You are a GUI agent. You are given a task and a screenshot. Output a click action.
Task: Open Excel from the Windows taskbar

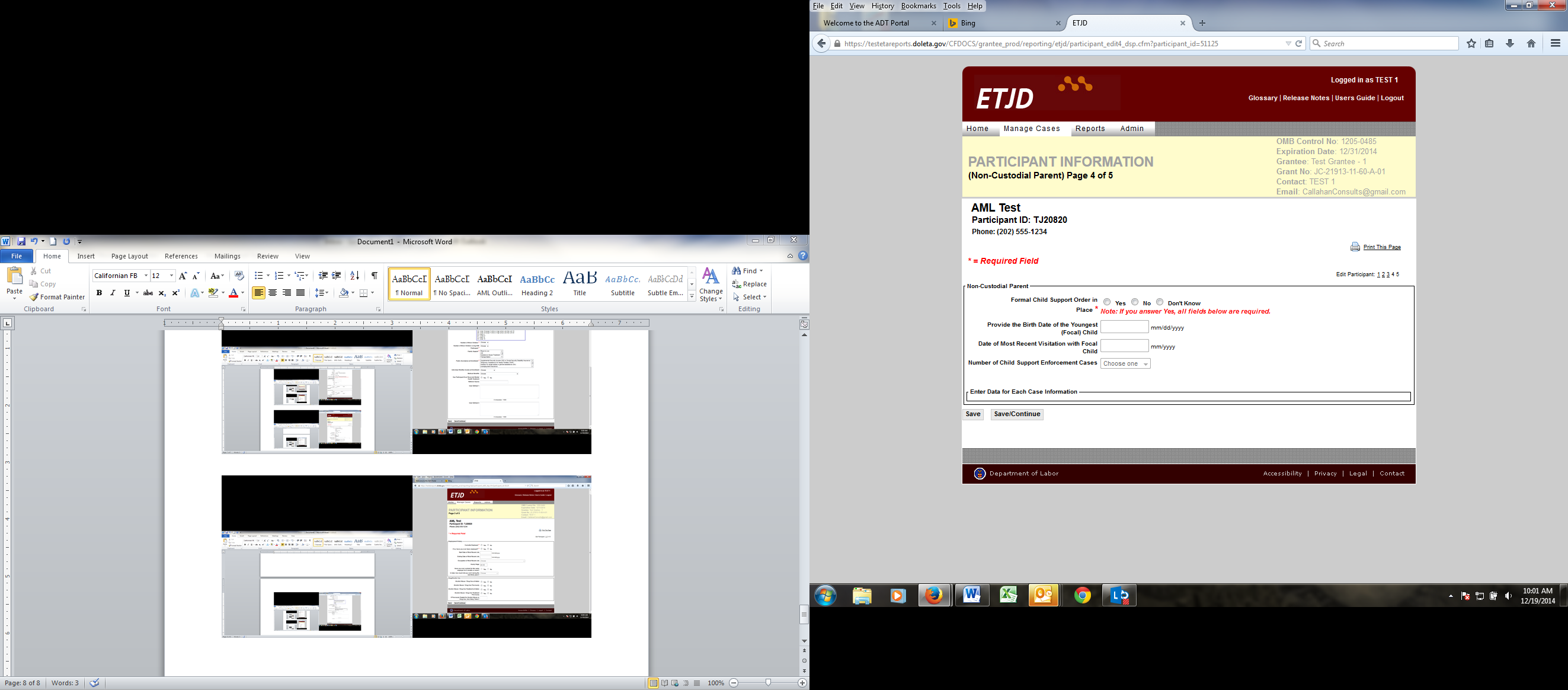(1008, 595)
